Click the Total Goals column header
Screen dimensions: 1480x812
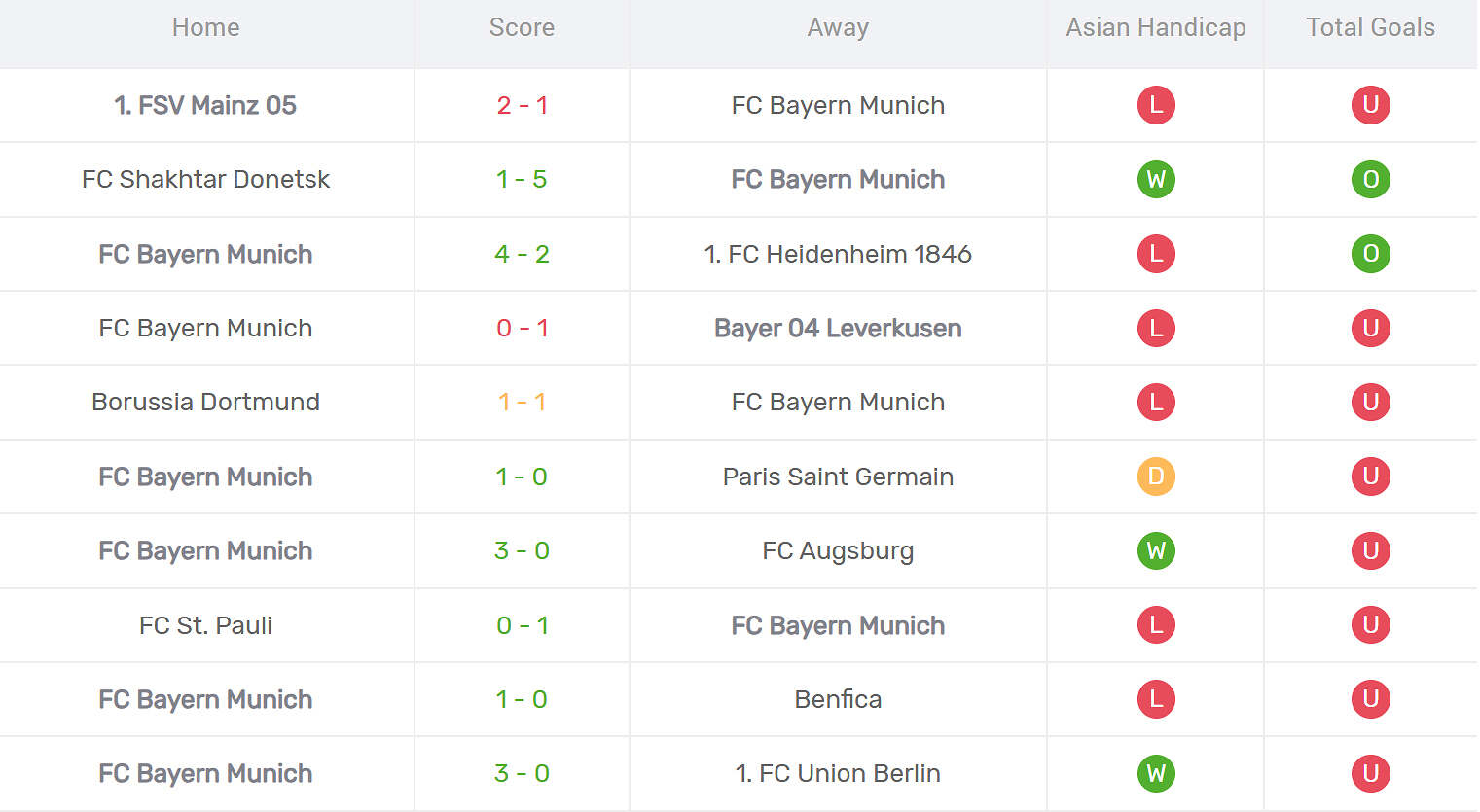click(1370, 27)
